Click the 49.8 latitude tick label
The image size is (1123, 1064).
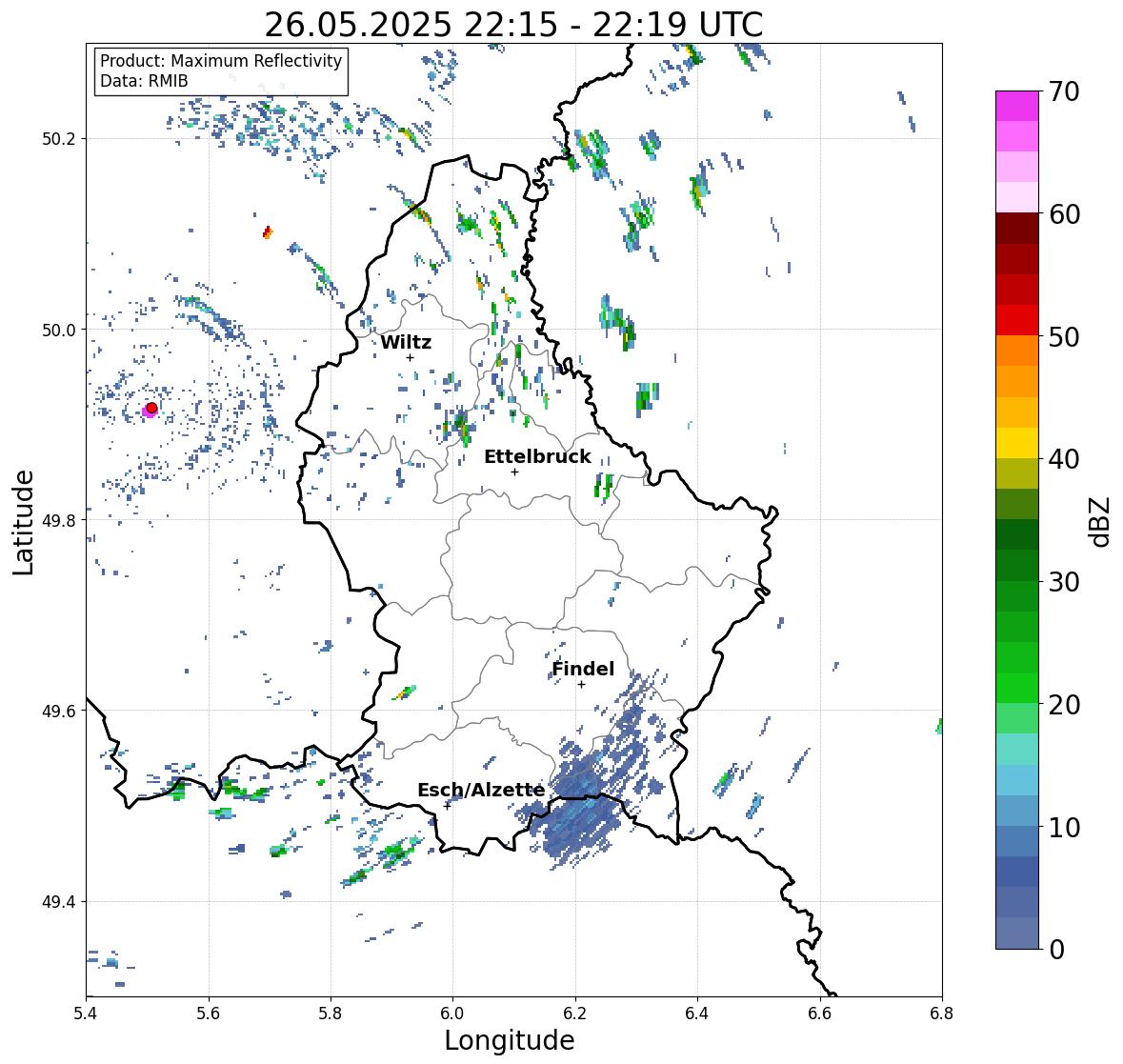click(x=59, y=520)
